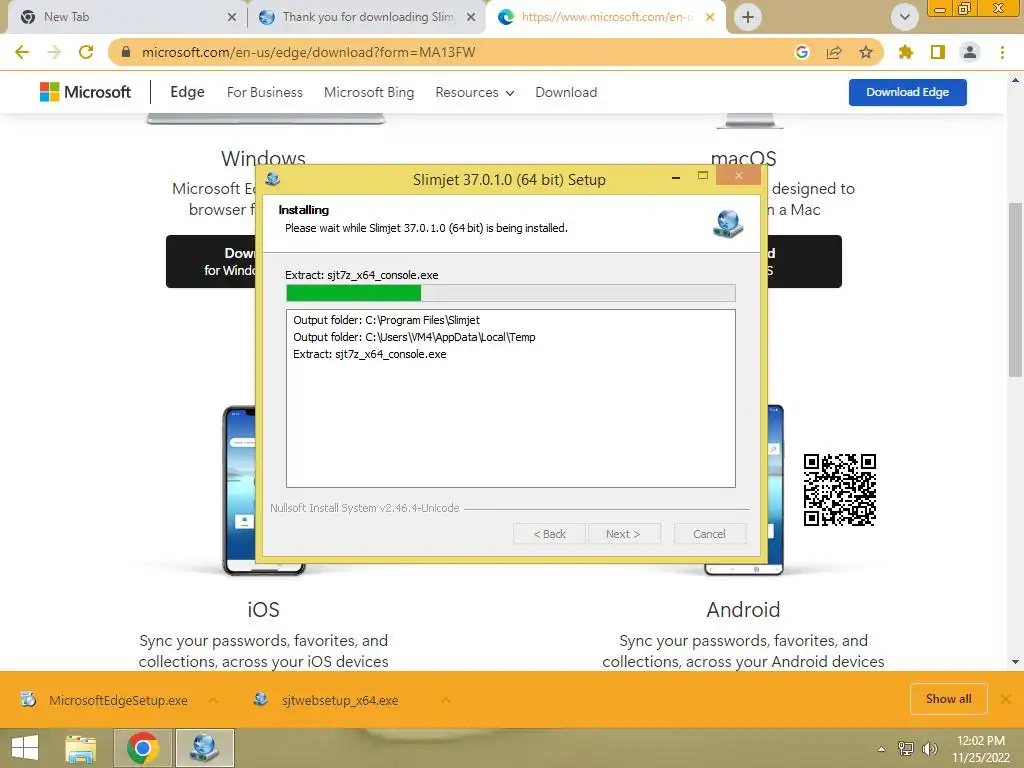Click the Extract: sjt7z_x64_console.exe log line
This screenshot has width=1024, height=768.
pyautogui.click(x=370, y=354)
